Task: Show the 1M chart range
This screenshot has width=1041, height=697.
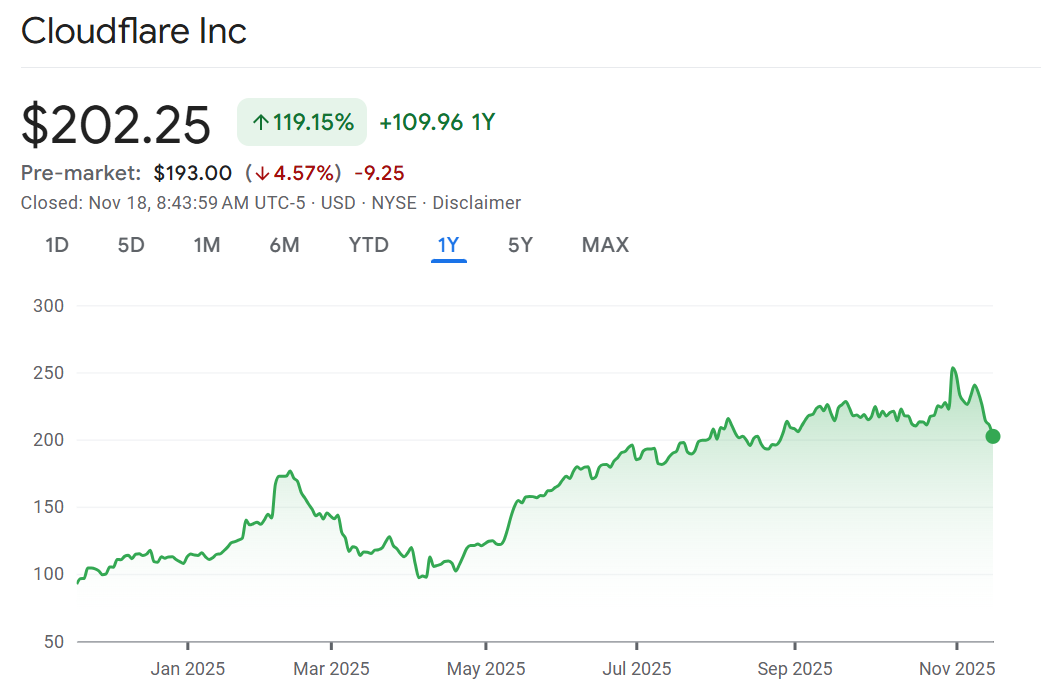Action: click(207, 245)
